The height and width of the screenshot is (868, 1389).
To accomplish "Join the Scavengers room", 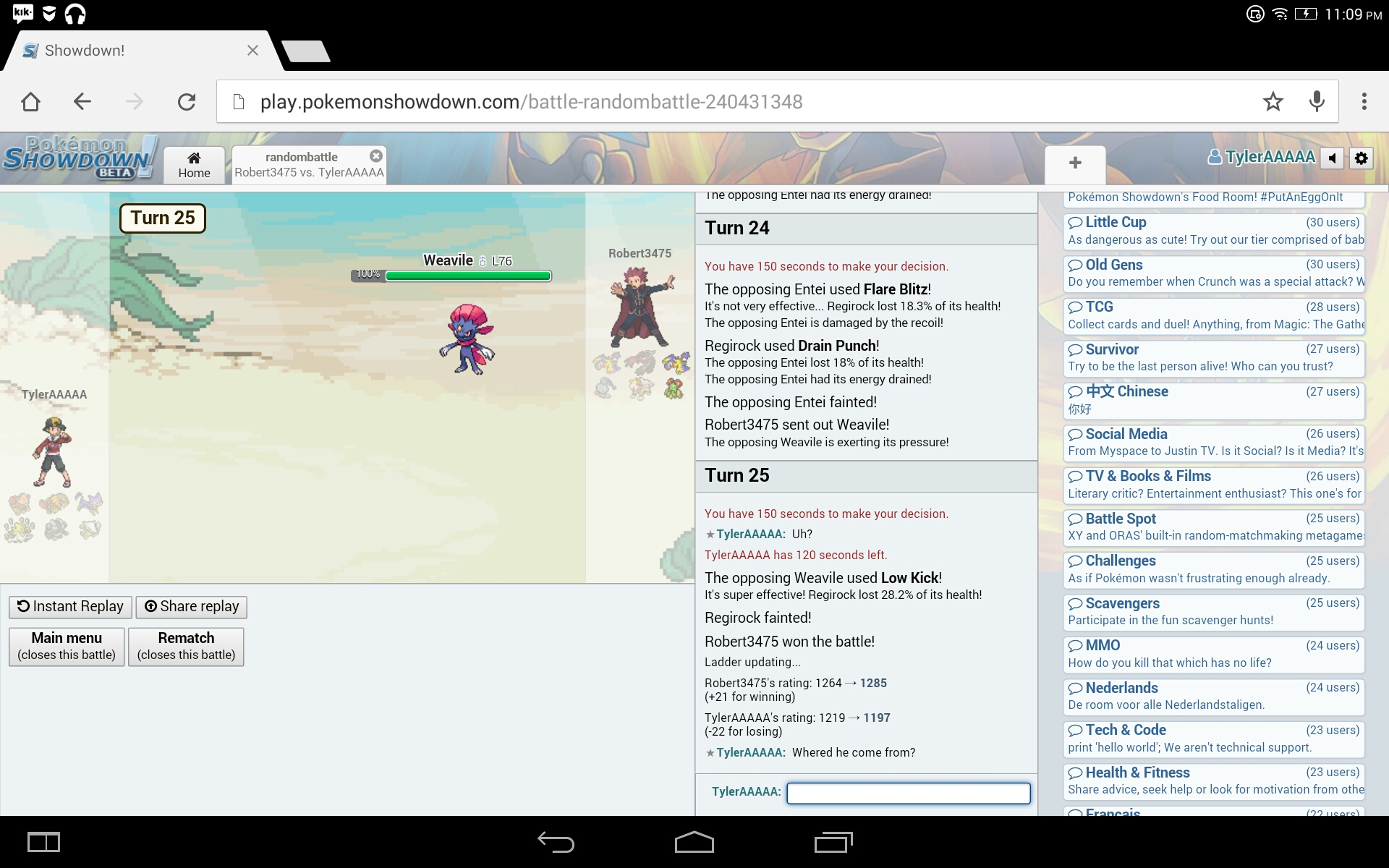I will pos(1214,611).
